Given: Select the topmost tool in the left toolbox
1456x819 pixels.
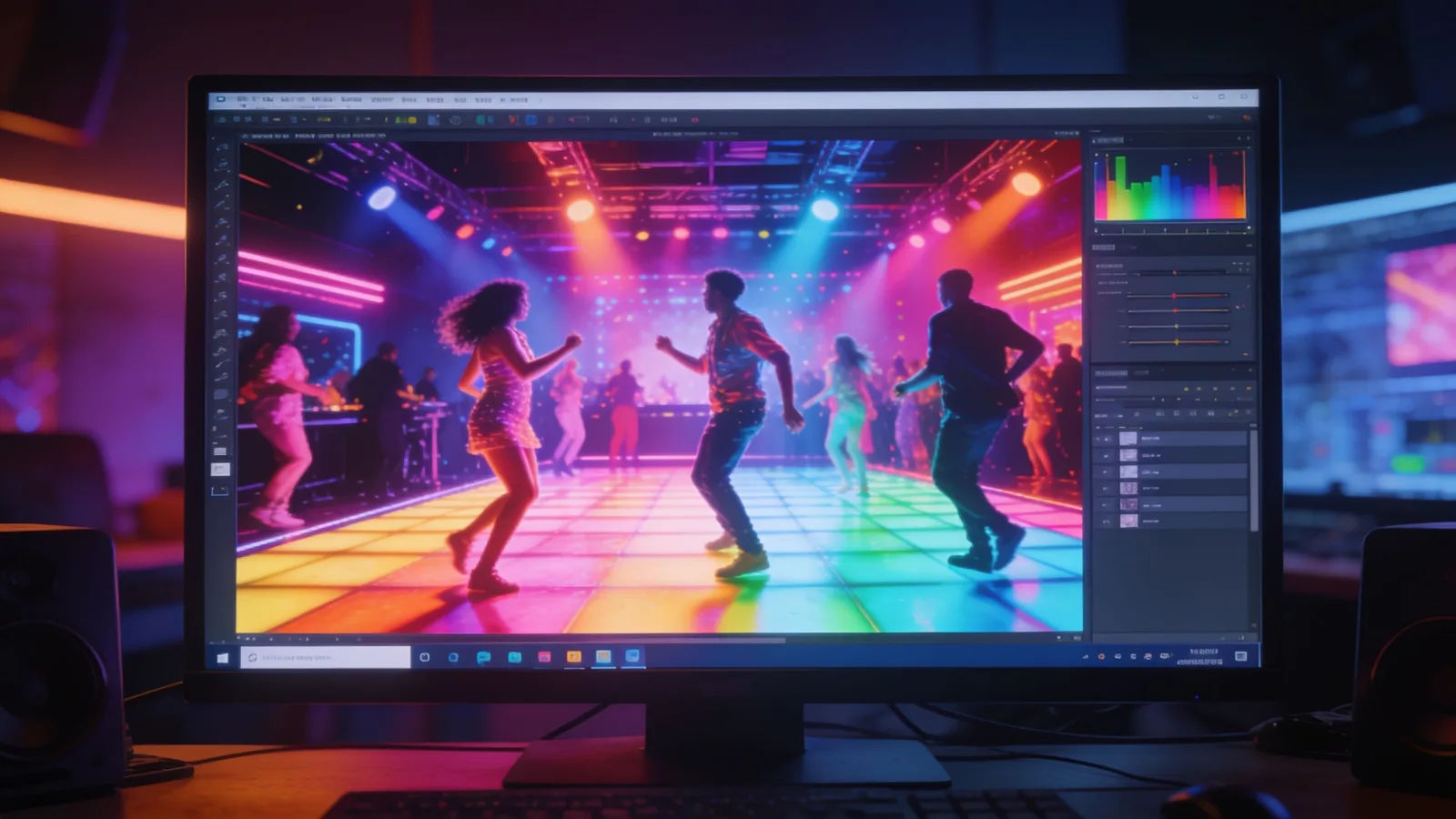Looking at the screenshot, I should pyautogui.click(x=221, y=147).
